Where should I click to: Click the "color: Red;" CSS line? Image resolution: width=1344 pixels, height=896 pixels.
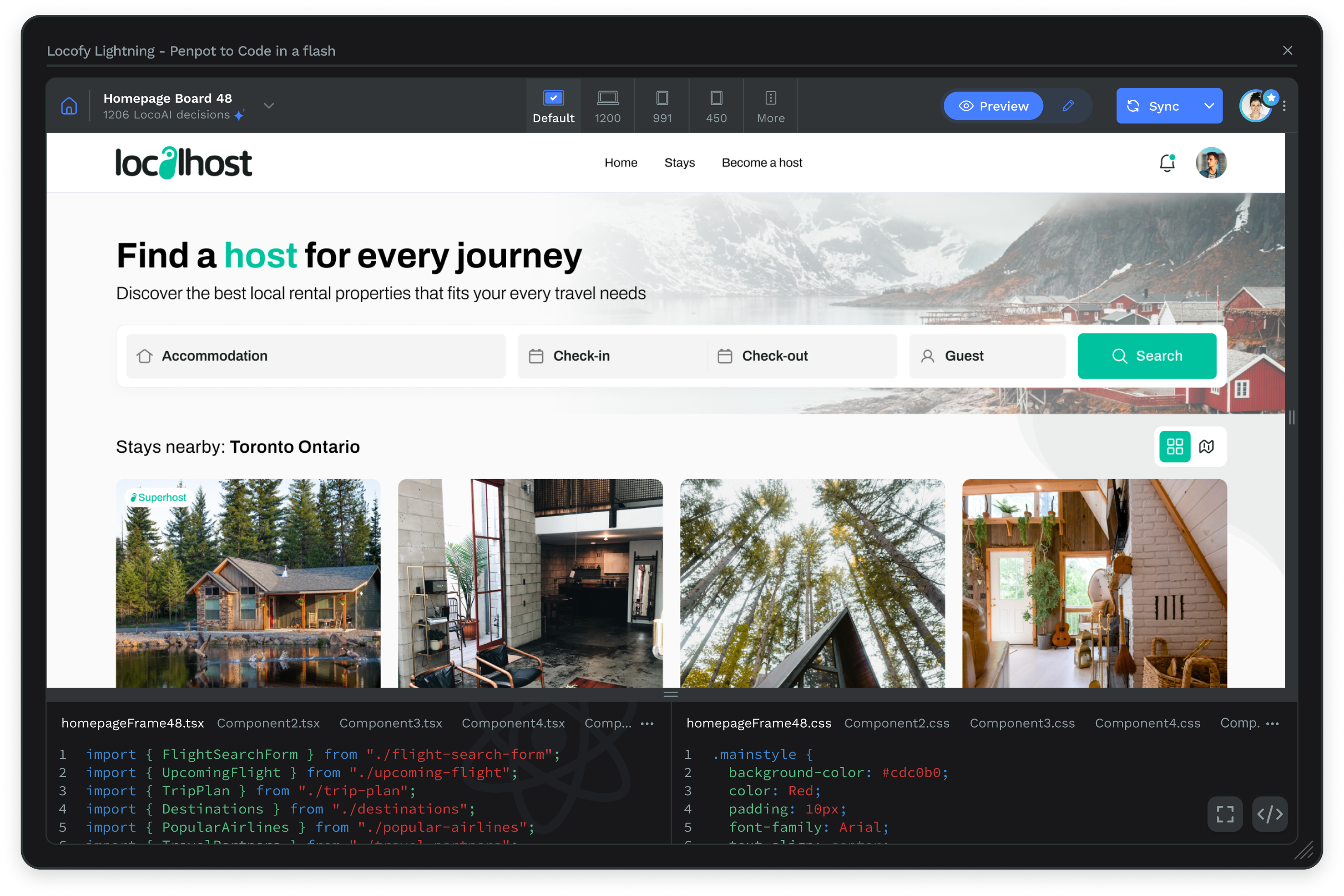click(774, 791)
